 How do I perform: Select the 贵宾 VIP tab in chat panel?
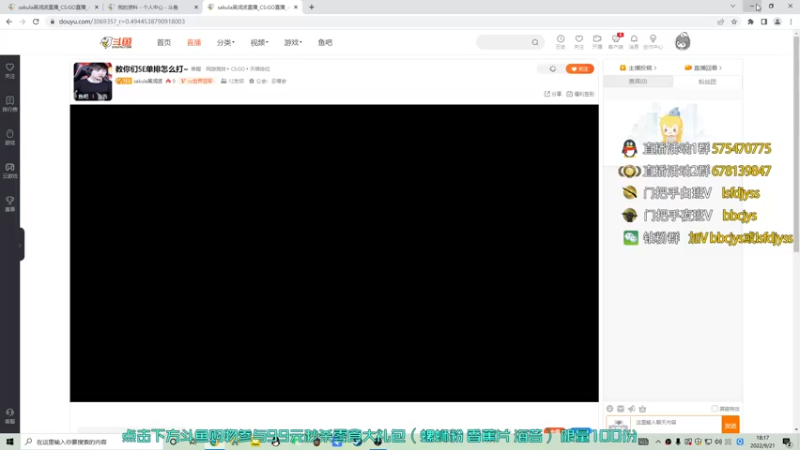(x=638, y=82)
